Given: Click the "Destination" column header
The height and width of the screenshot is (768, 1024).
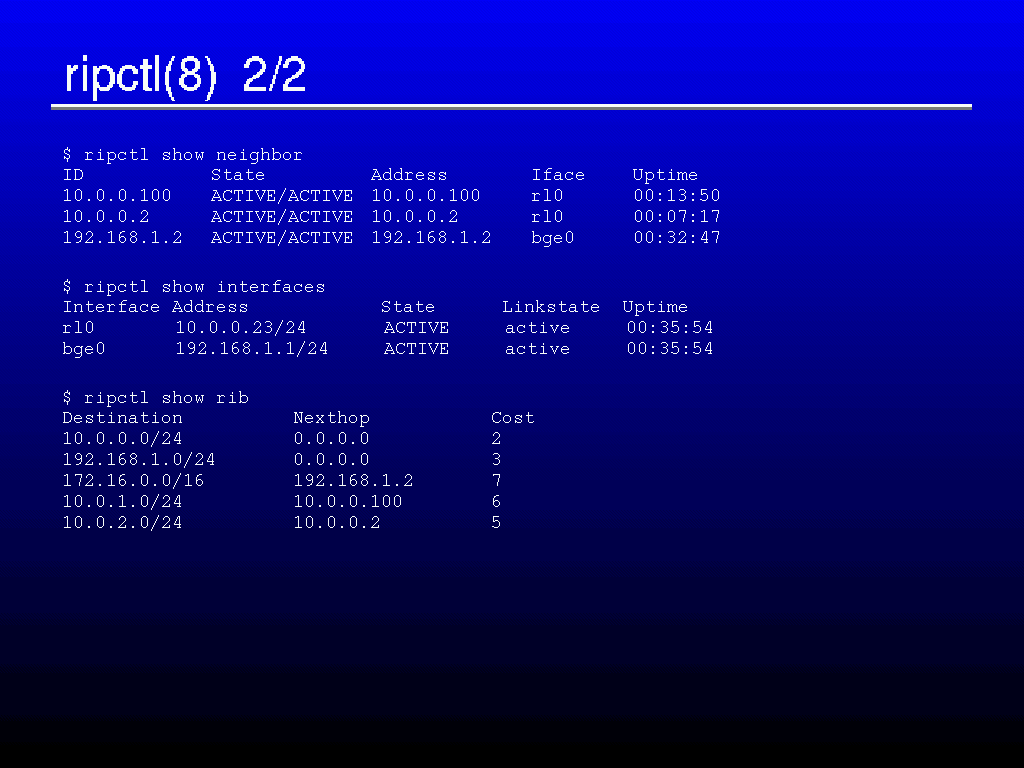Looking at the screenshot, I should 122,418.
